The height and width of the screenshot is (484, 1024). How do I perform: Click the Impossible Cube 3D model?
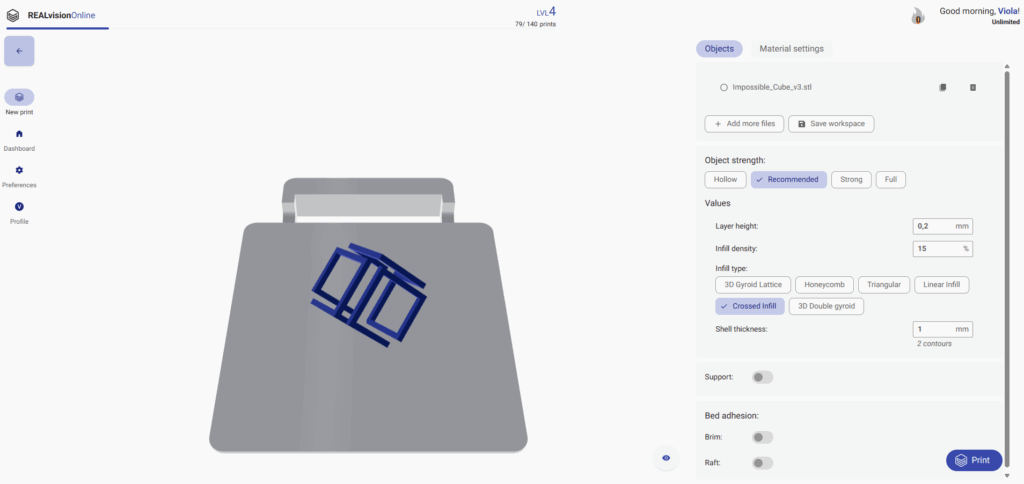368,294
